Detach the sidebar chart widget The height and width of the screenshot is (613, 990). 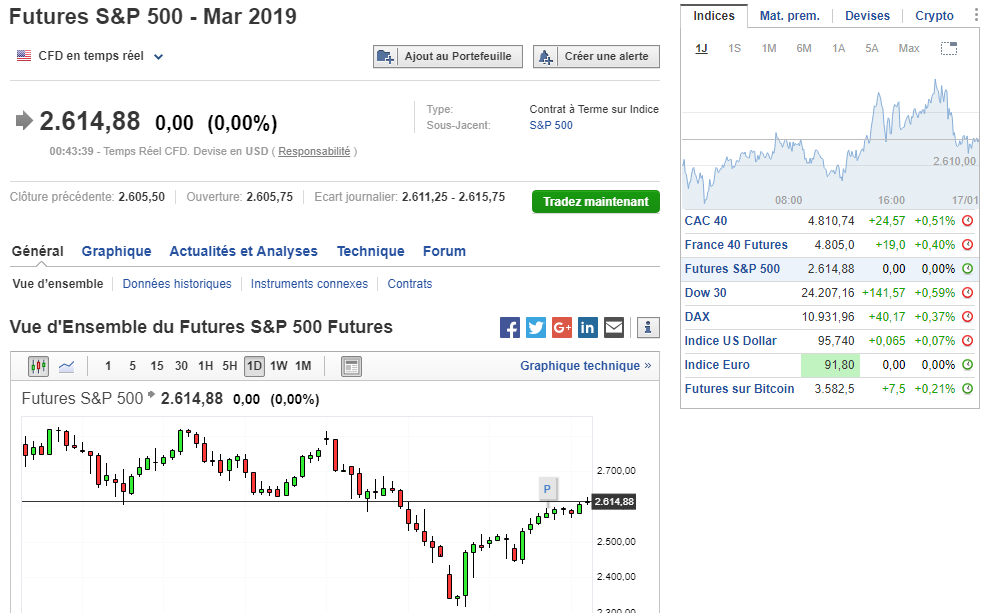pyautogui.click(x=949, y=48)
